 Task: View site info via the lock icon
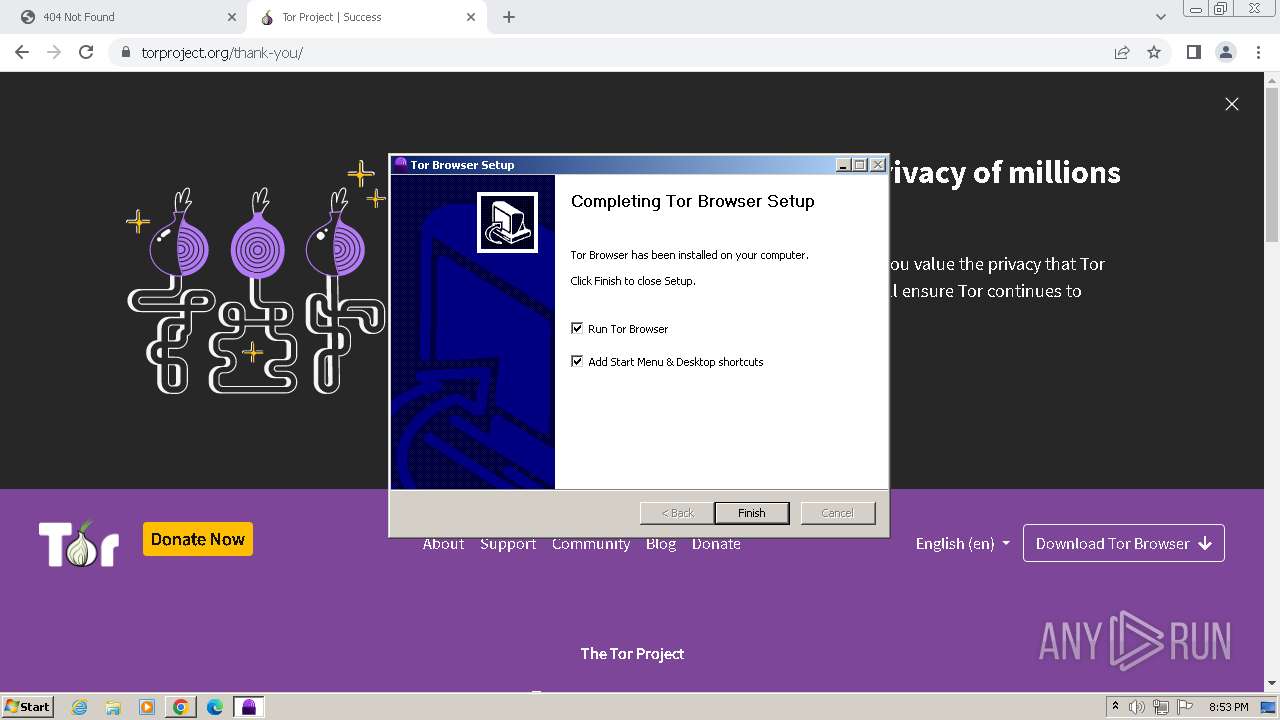125,52
